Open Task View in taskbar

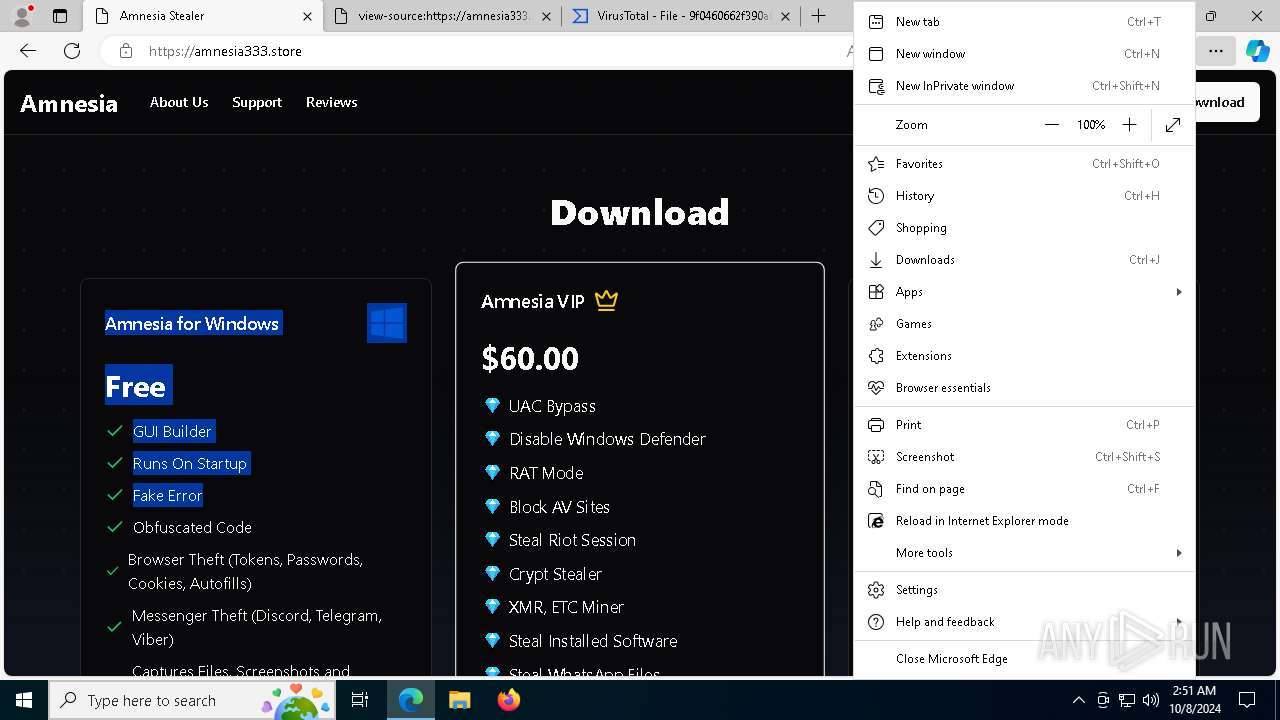(360, 700)
